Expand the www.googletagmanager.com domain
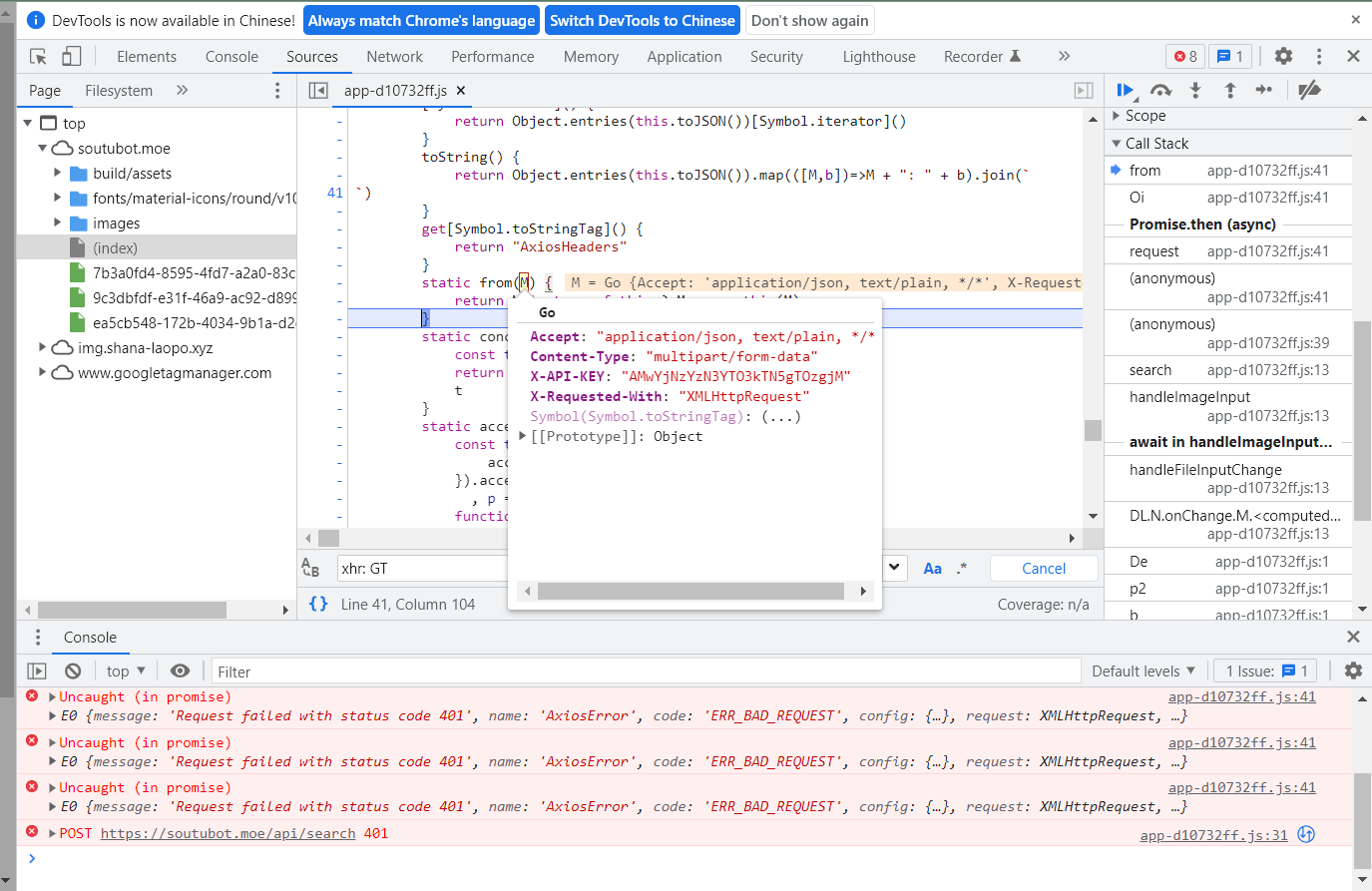The width and height of the screenshot is (1372, 891). click(43, 372)
